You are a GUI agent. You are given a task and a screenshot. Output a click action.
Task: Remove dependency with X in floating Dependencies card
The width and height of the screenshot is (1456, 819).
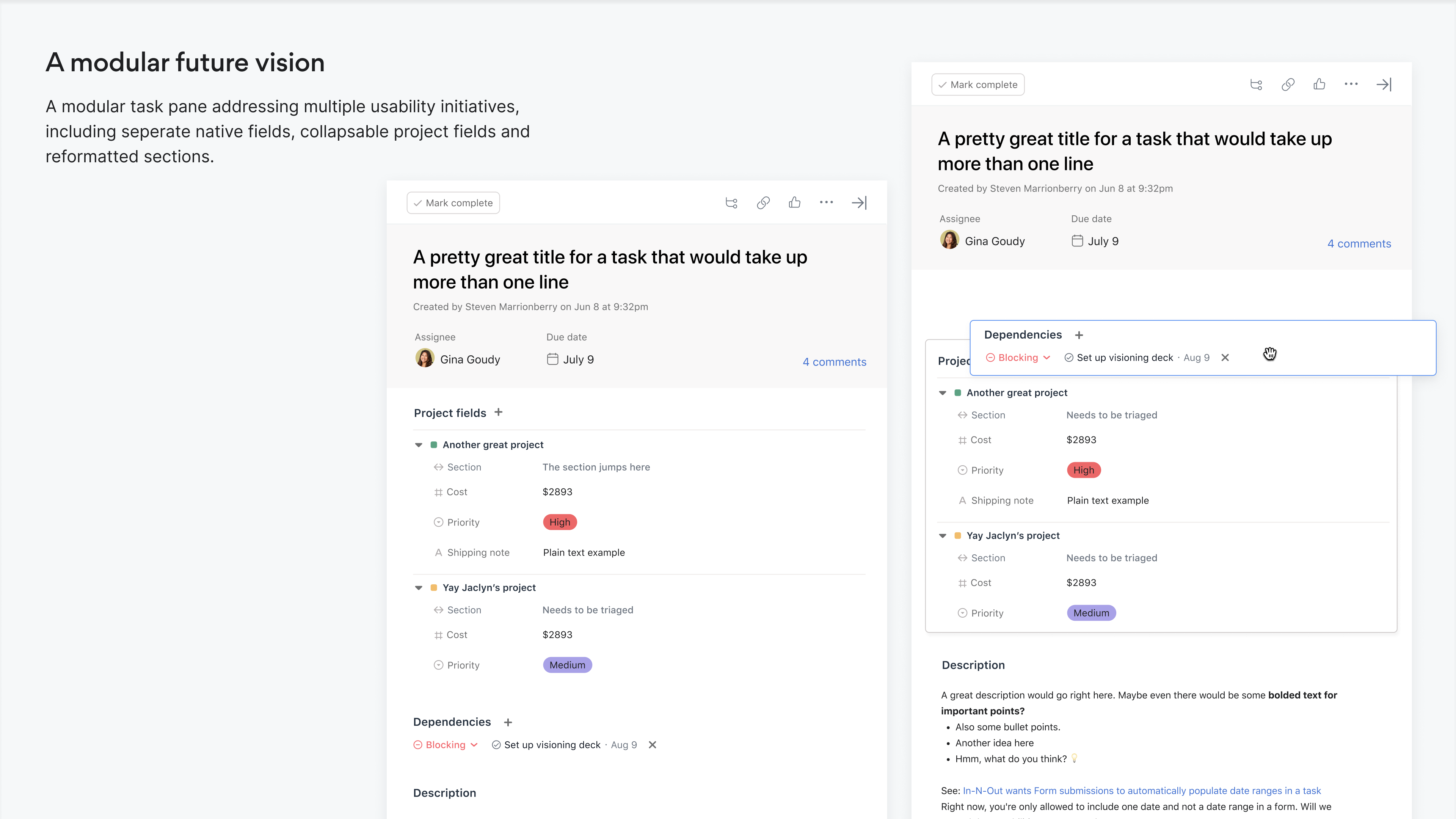coord(1225,358)
